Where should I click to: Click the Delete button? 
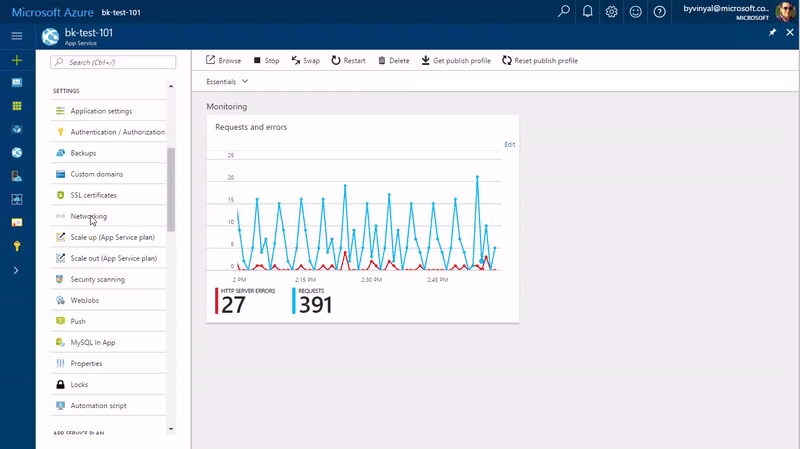click(393, 61)
